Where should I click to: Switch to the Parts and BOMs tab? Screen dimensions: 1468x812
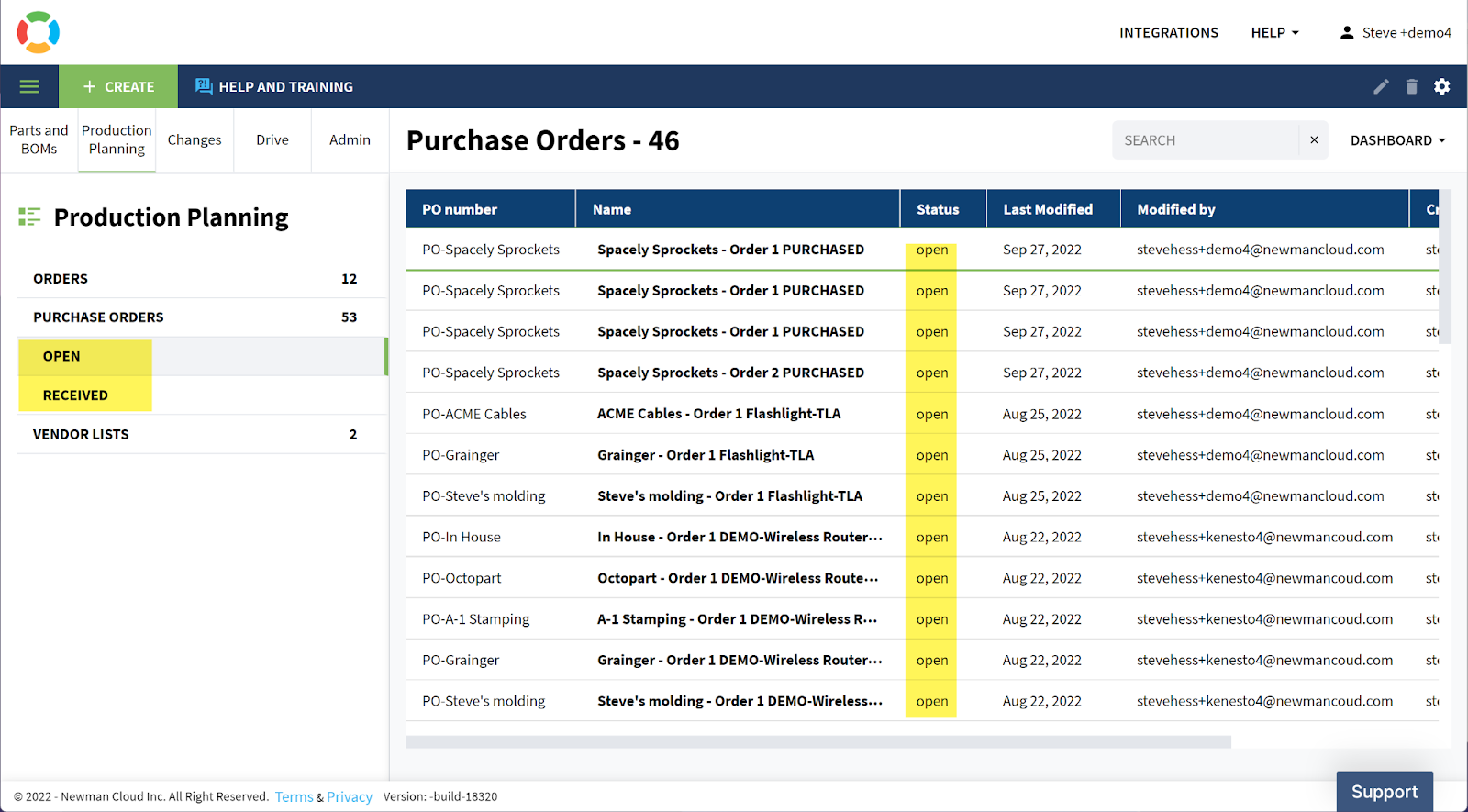click(x=39, y=139)
